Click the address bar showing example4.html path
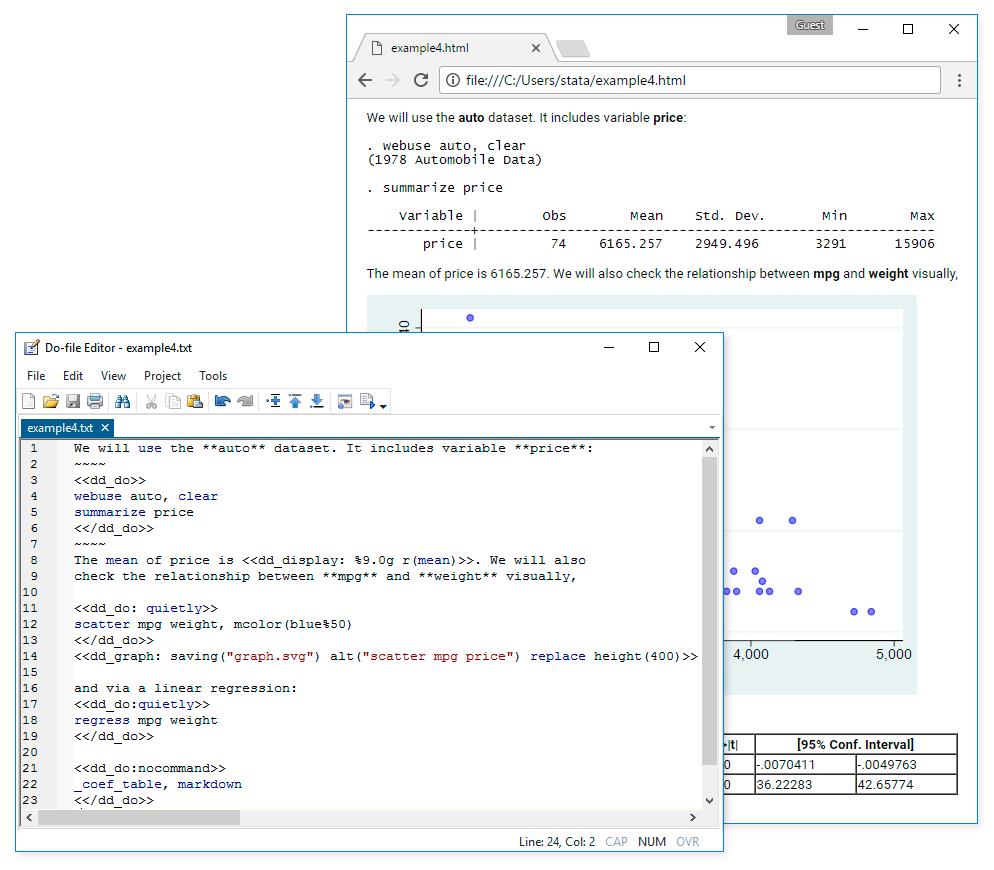The width and height of the screenshot is (994, 870). point(690,81)
